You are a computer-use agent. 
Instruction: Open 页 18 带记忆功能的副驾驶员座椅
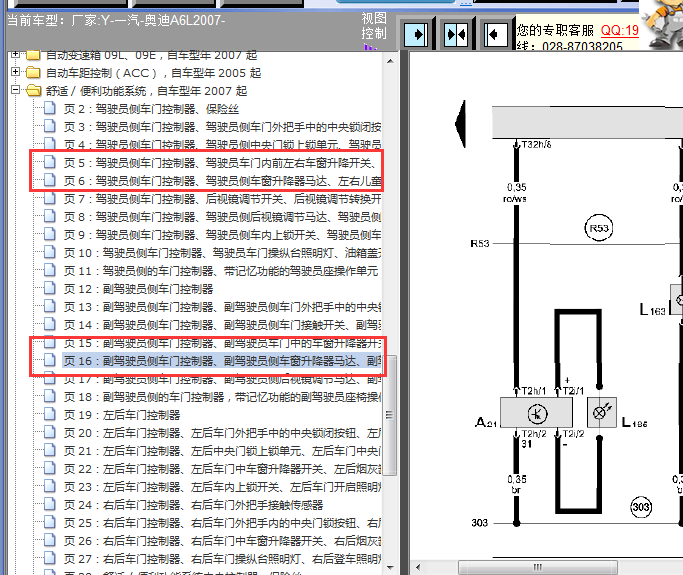[222, 397]
